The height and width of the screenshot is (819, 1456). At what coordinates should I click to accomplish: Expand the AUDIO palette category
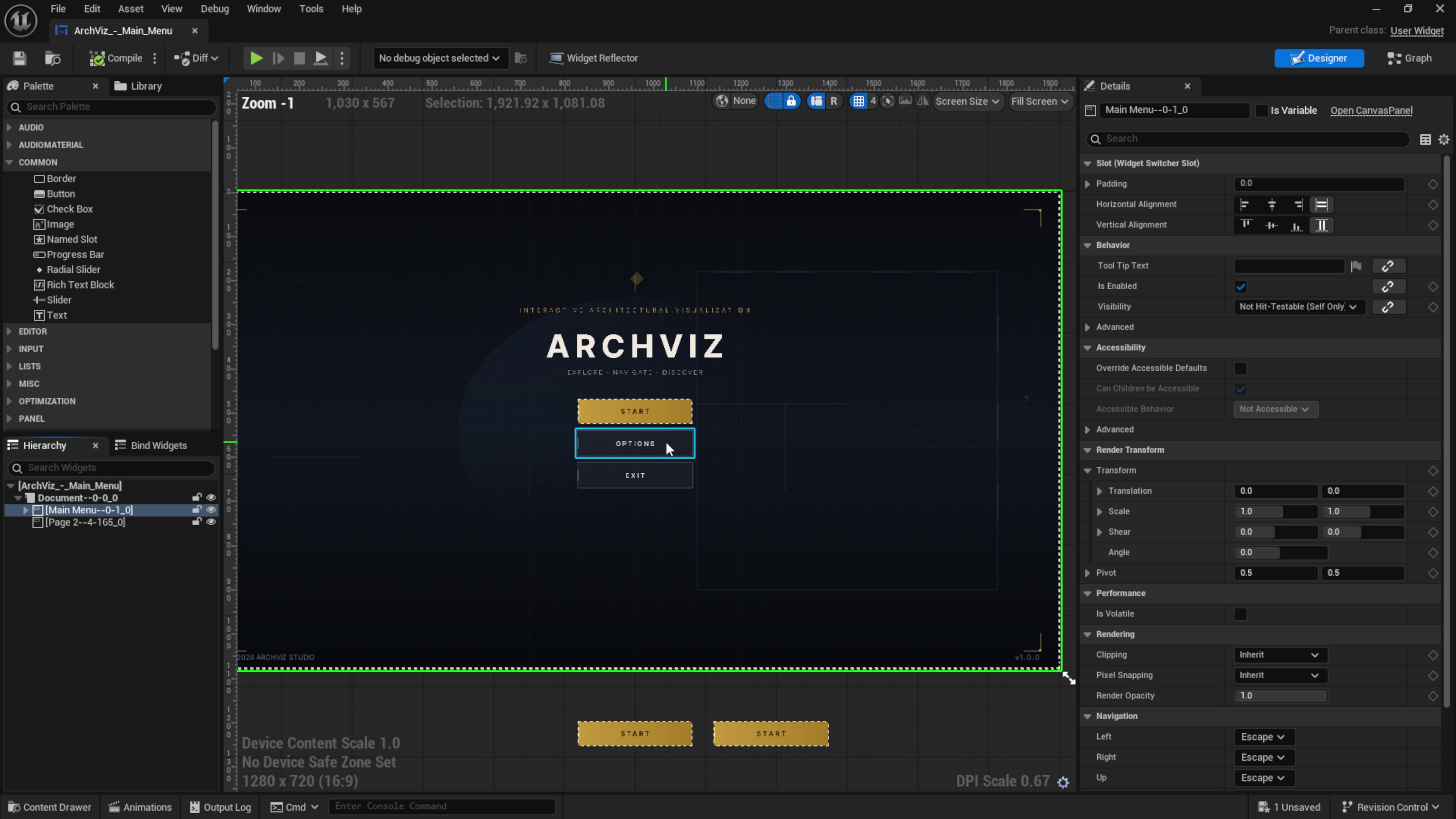click(9, 128)
